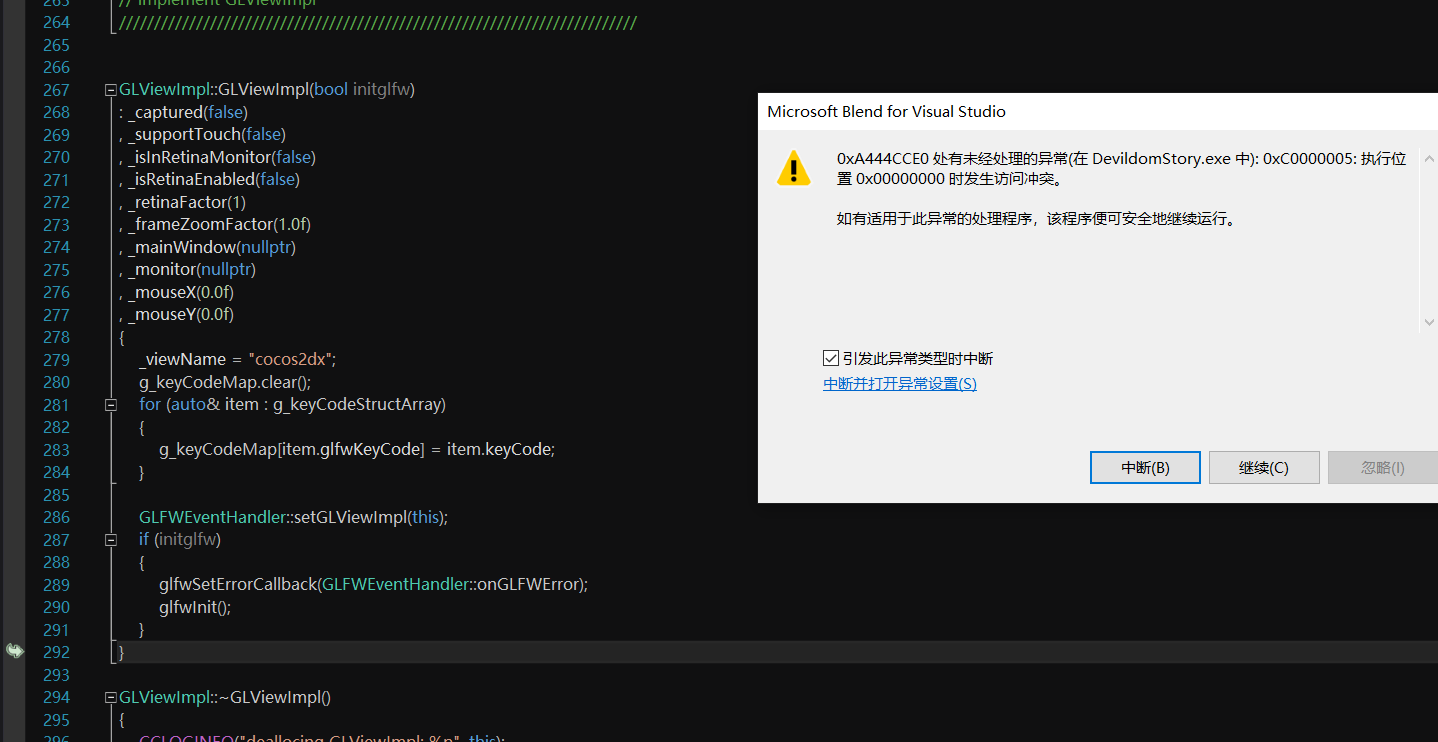The width and height of the screenshot is (1438, 742).
Task: Click the GLFWEventHandler::setGLViewImpl(this); line
Action: pos(293,517)
